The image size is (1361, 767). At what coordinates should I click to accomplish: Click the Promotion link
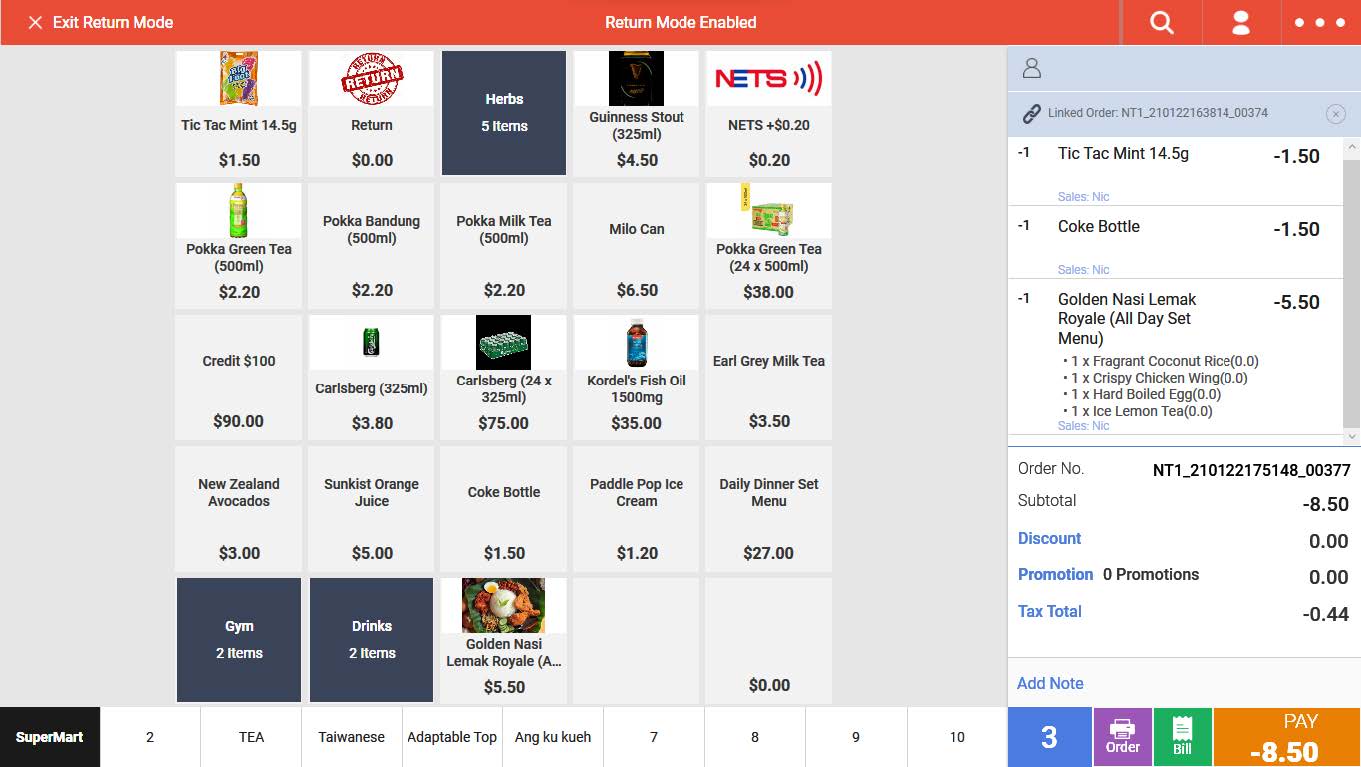[1055, 574]
